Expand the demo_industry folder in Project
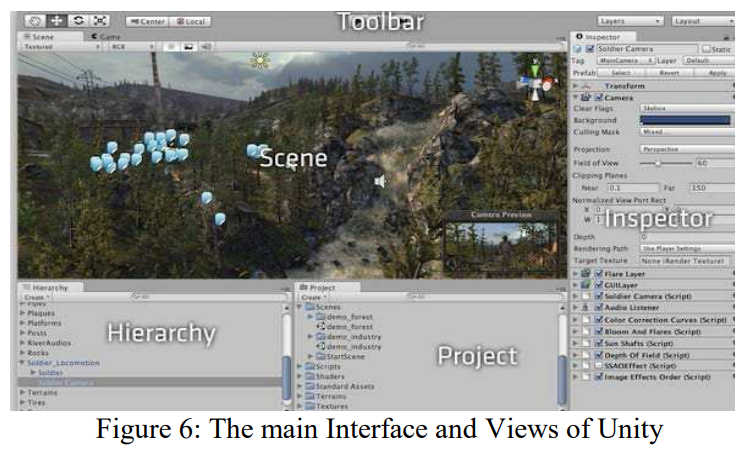Screen dimensions: 740x450 tap(310, 336)
